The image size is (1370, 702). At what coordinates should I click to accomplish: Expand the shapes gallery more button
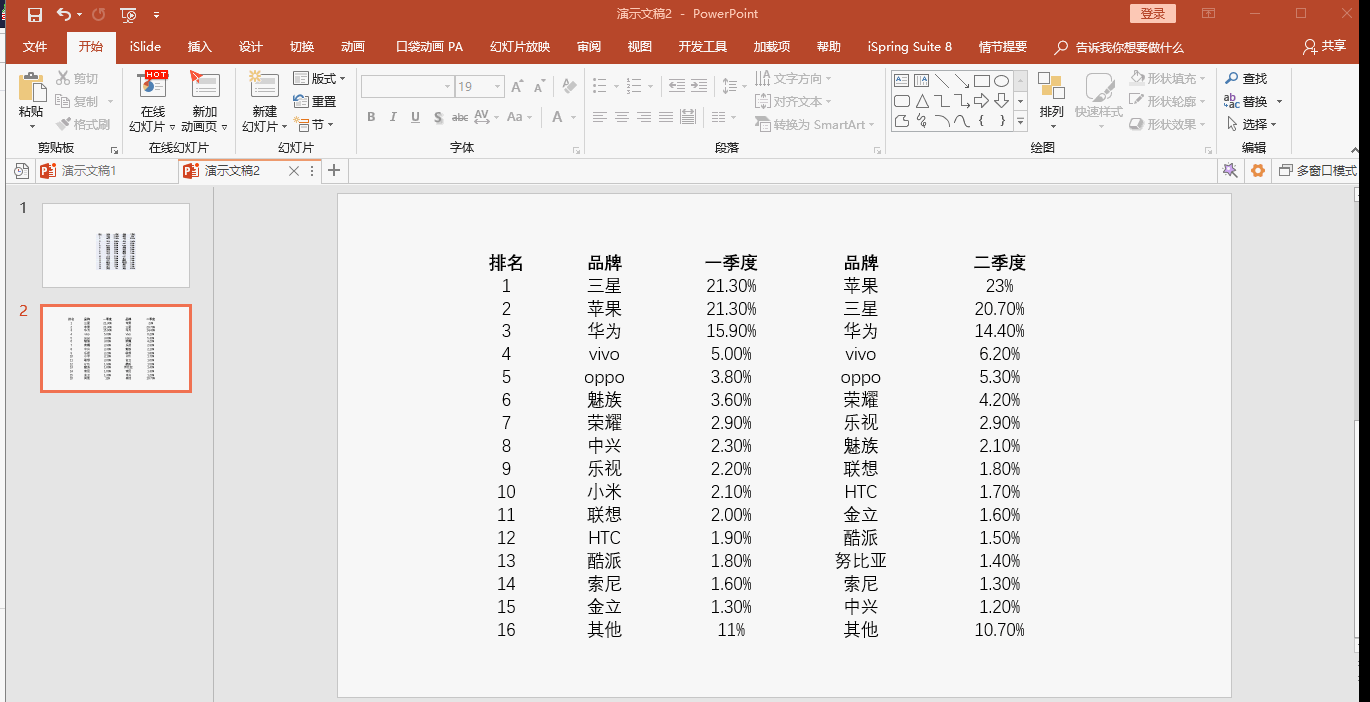coord(1020,122)
